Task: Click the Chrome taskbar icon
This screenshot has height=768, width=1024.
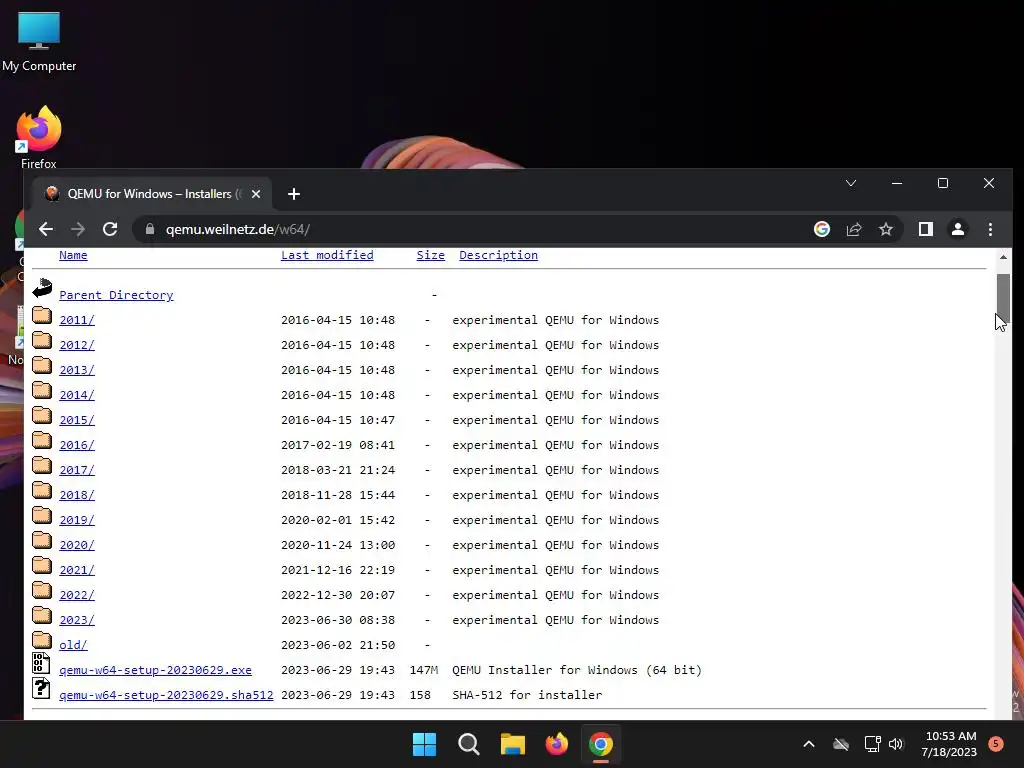Action: (601, 744)
